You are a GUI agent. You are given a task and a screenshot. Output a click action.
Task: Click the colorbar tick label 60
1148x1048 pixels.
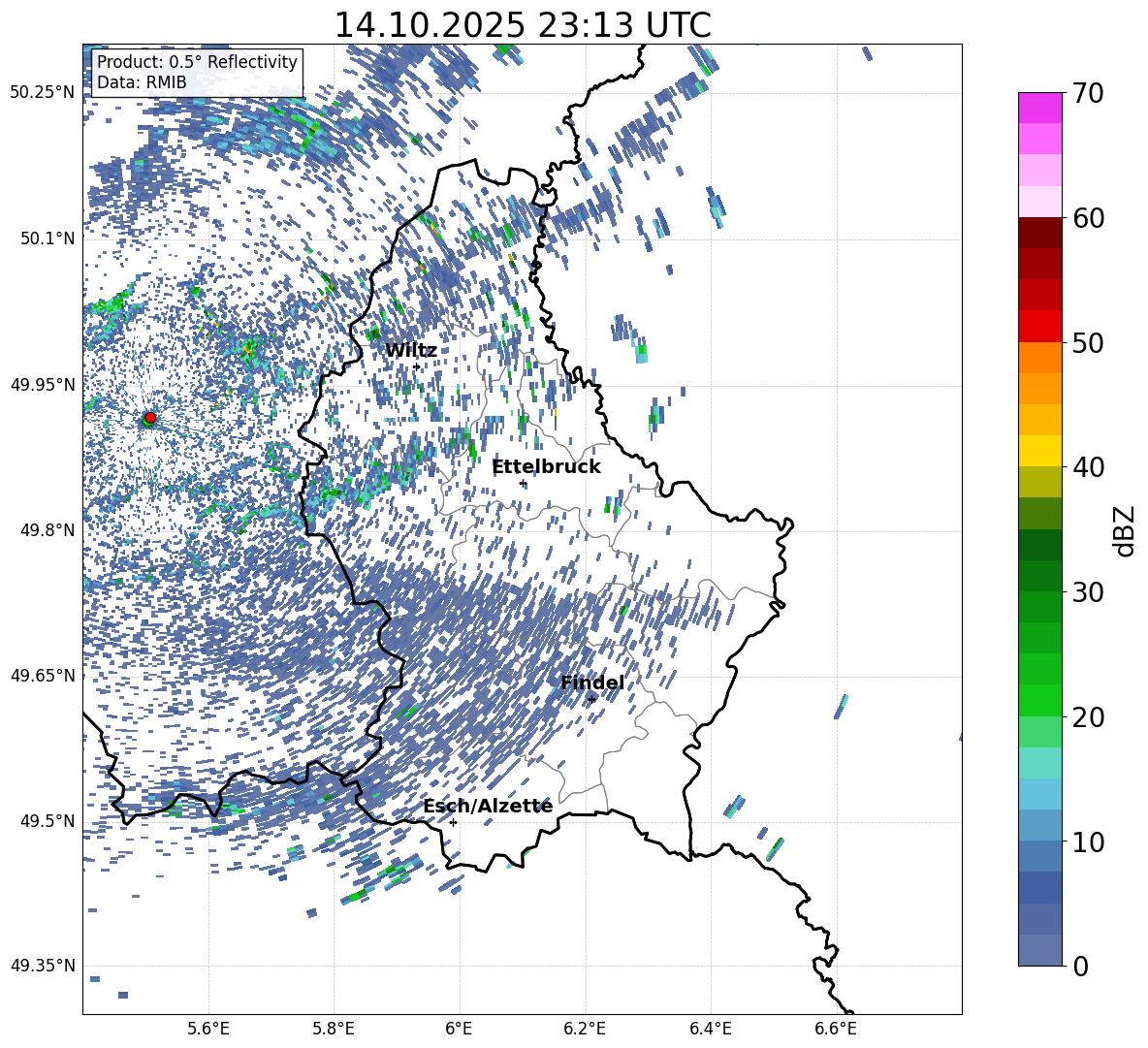point(1088,218)
